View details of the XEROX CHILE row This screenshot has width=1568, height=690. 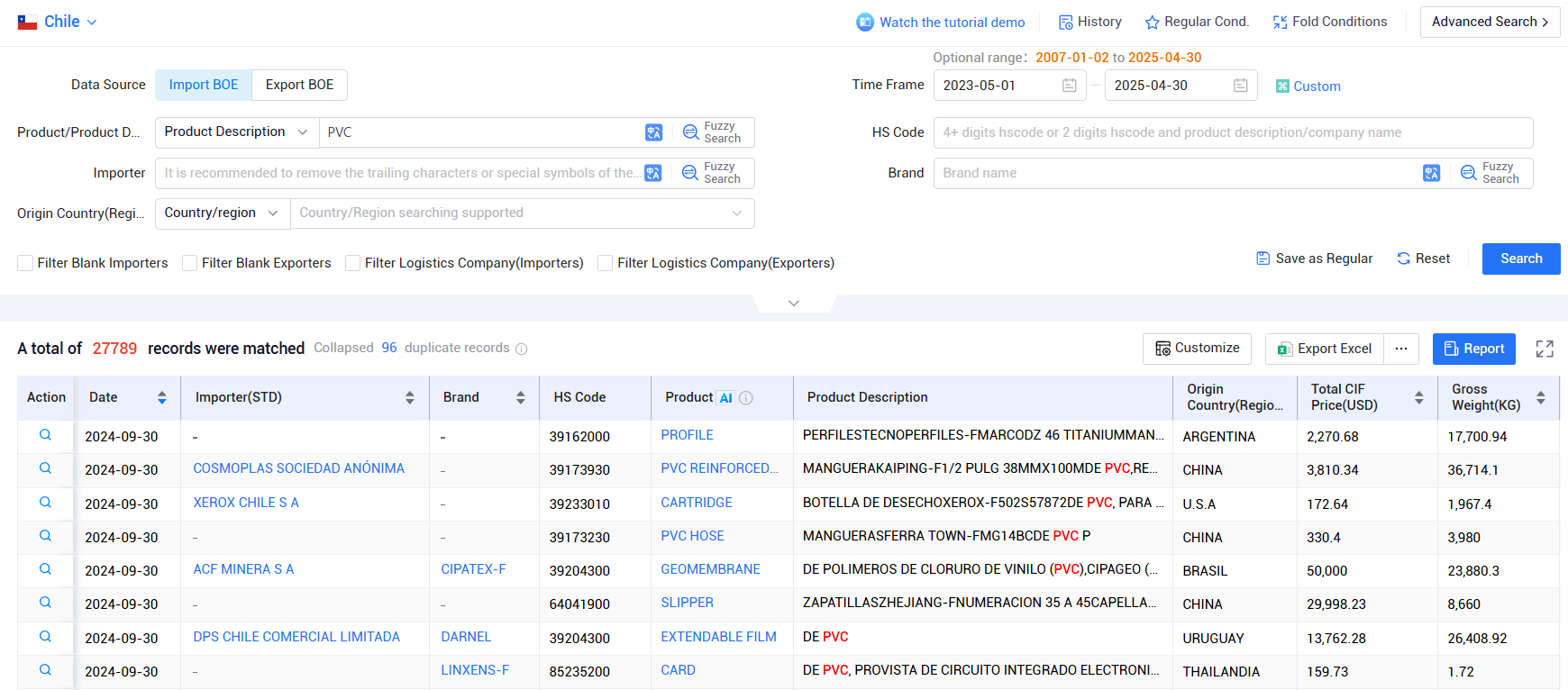[x=45, y=503]
